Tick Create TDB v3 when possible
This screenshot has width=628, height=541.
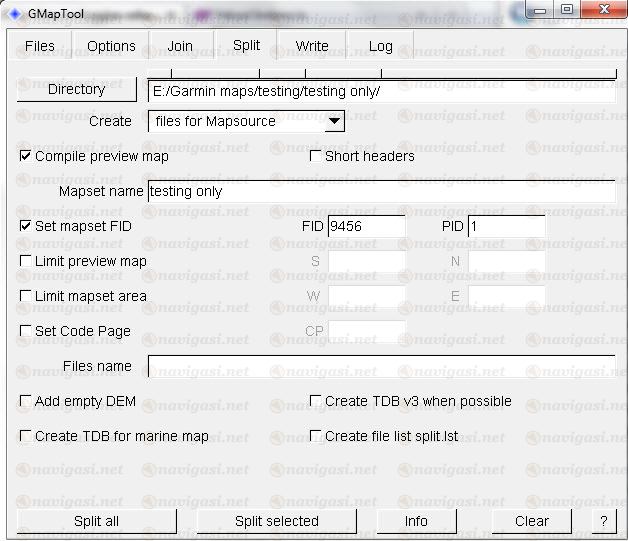(x=316, y=401)
